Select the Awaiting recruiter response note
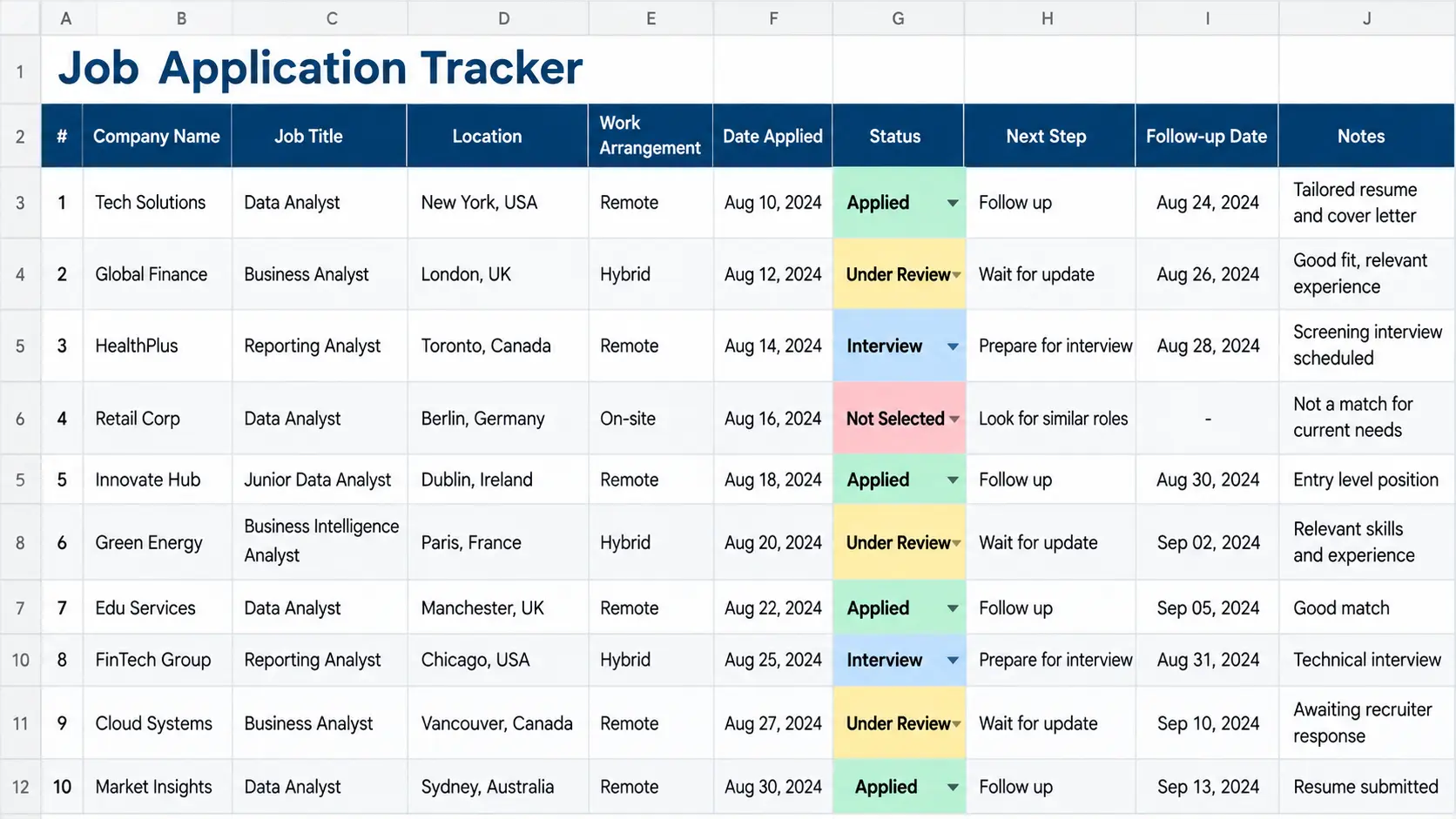This screenshot has width=1456, height=819. click(x=1366, y=723)
